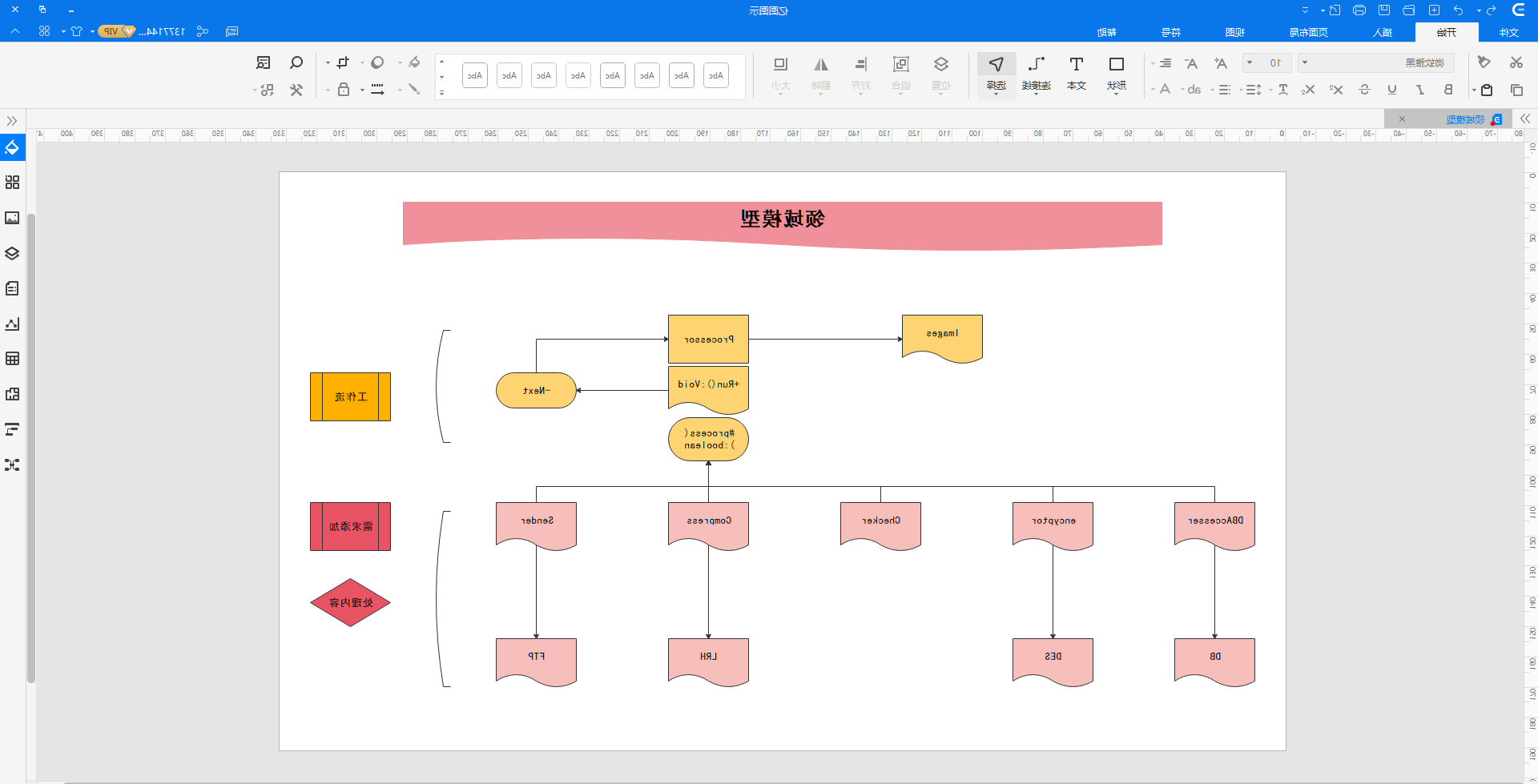Switch to the Page Layout (页面布局) tab

click(1309, 32)
